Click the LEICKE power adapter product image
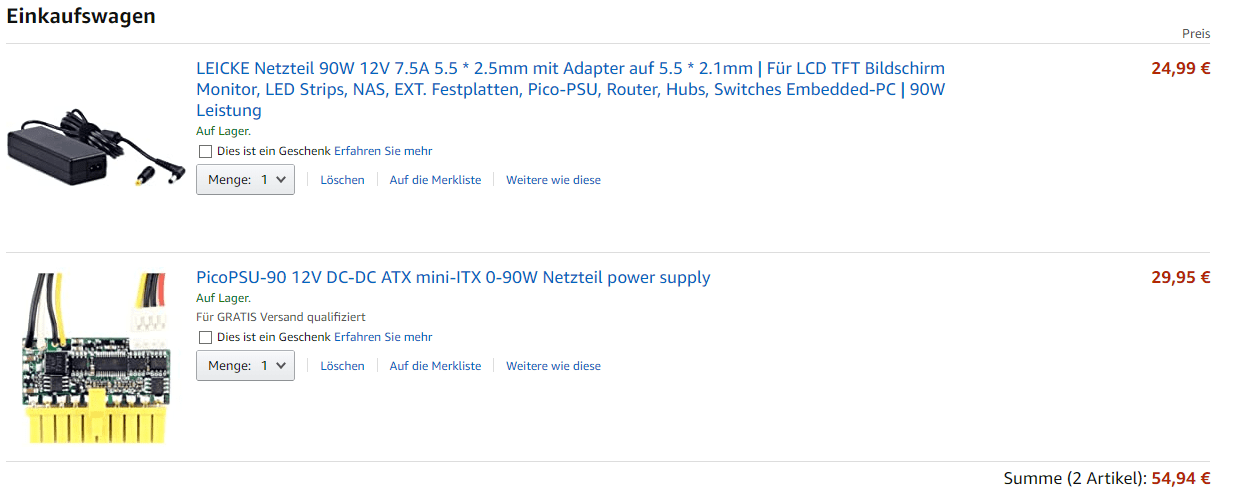The image size is (1233, 502). click(x=96, y=149)
